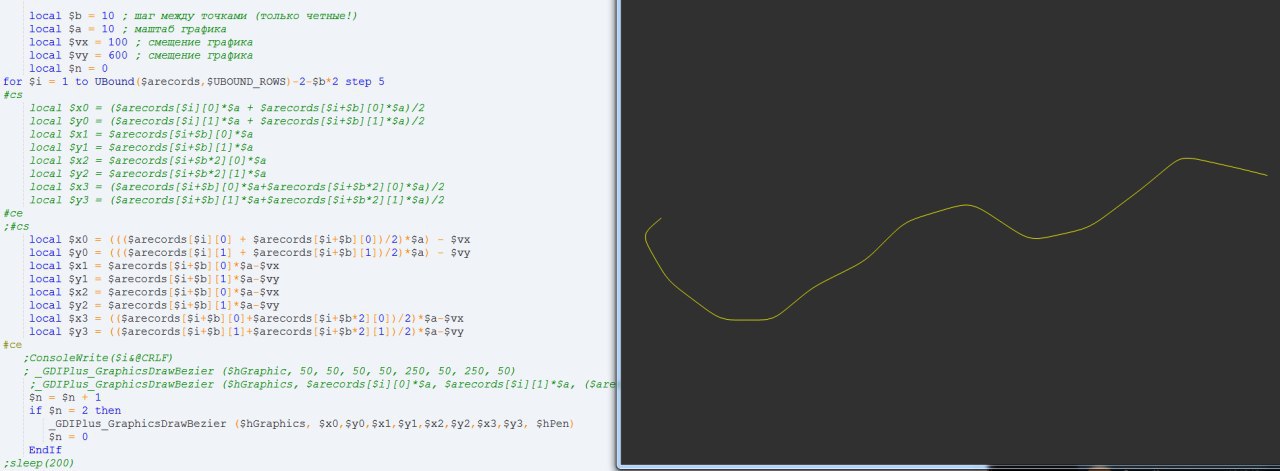
Task: Click the ';sleep(200)' comment line
Action: pos(38,463)
